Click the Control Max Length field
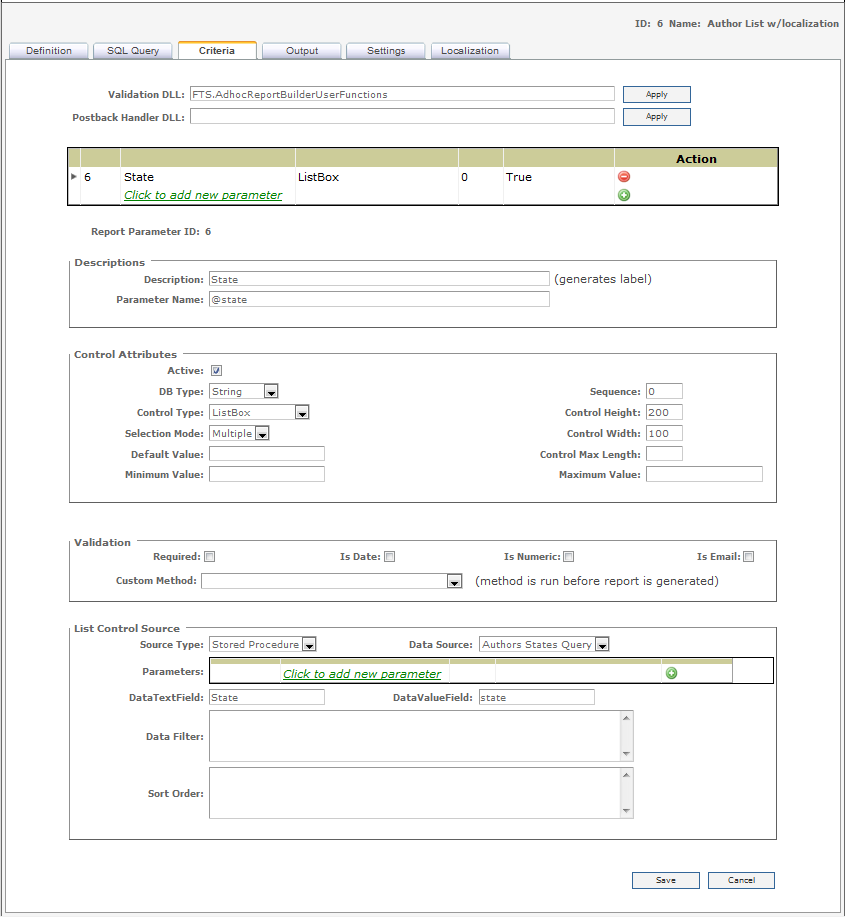The width and height of the screenshot is (845, 918). pyautogui.click(x=664, y=454)
